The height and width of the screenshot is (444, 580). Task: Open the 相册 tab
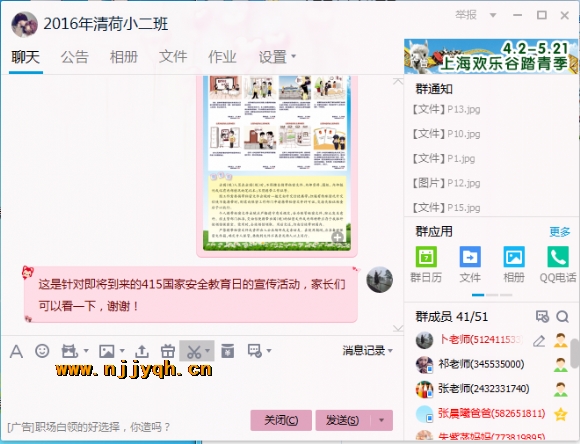(x=124, y=57)
